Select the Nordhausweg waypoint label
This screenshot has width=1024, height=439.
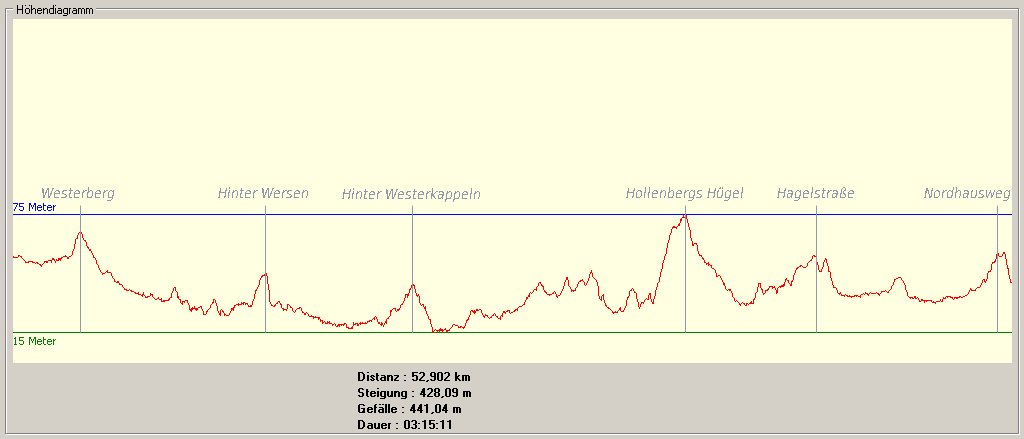[966, 193]
